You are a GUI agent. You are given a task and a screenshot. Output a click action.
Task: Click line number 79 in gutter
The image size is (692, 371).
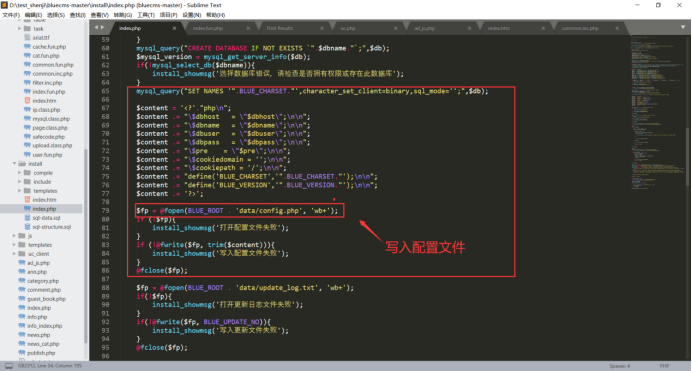click(105, 211)
